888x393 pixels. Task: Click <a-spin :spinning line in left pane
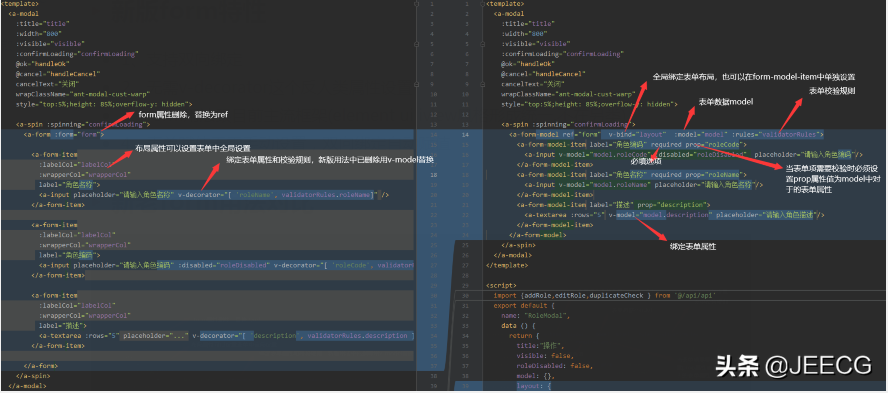pyautogui.click(x=83, y=124)
